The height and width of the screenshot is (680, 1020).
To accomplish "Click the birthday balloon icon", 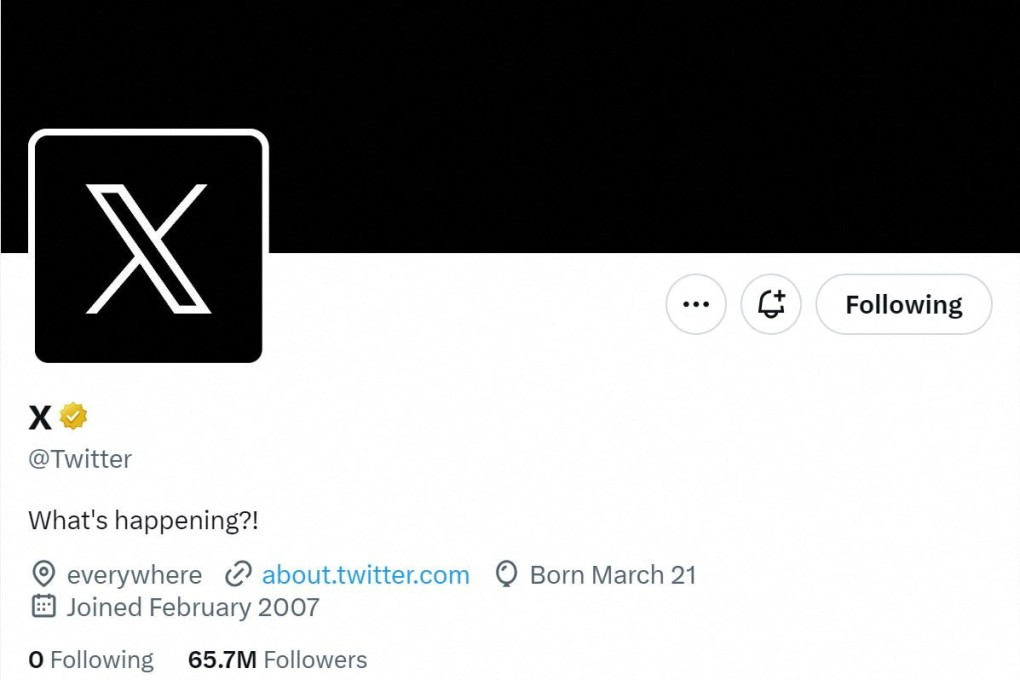I will click(x=506, y=574).
